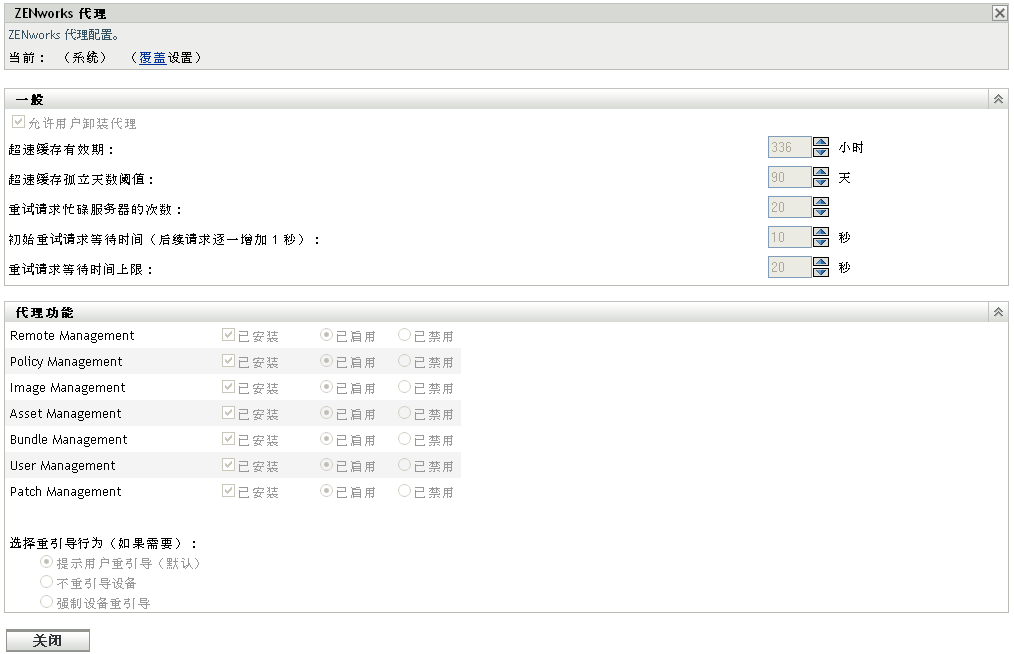
Task: Increase 超速缓存有效期 using its up arrow
Action: point(821,142)
